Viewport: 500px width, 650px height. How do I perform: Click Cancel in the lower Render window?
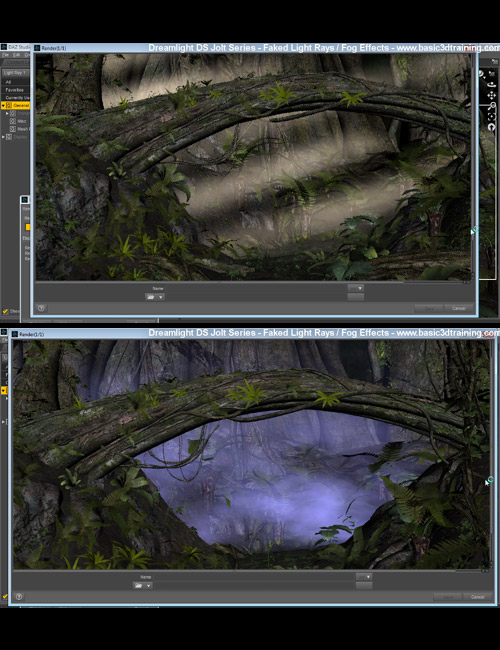478,597
